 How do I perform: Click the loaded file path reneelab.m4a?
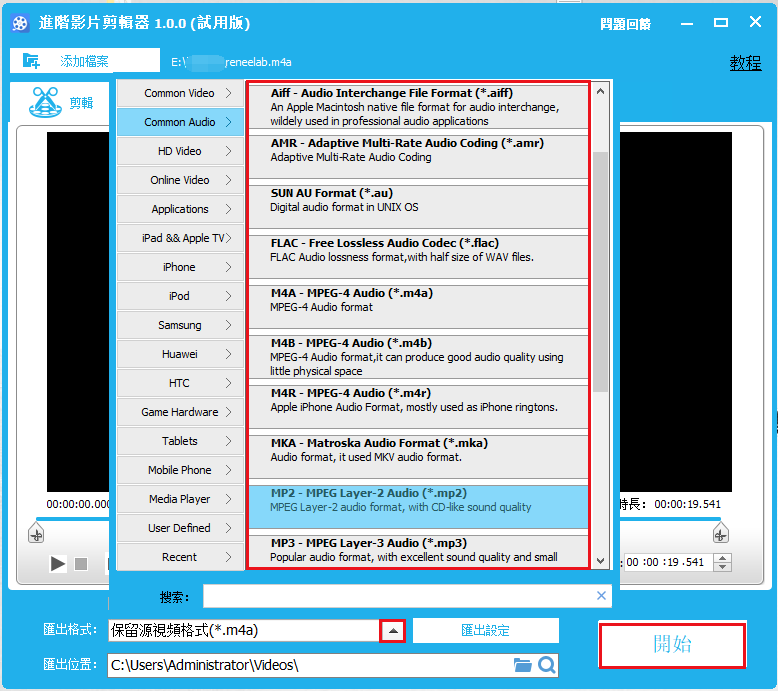click(231, 62)
